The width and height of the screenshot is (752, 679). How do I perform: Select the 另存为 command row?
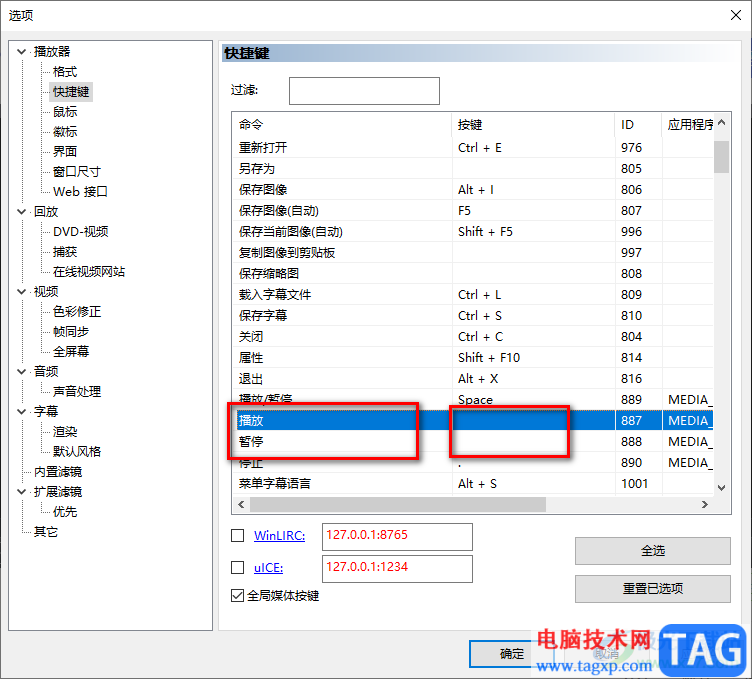472,169
